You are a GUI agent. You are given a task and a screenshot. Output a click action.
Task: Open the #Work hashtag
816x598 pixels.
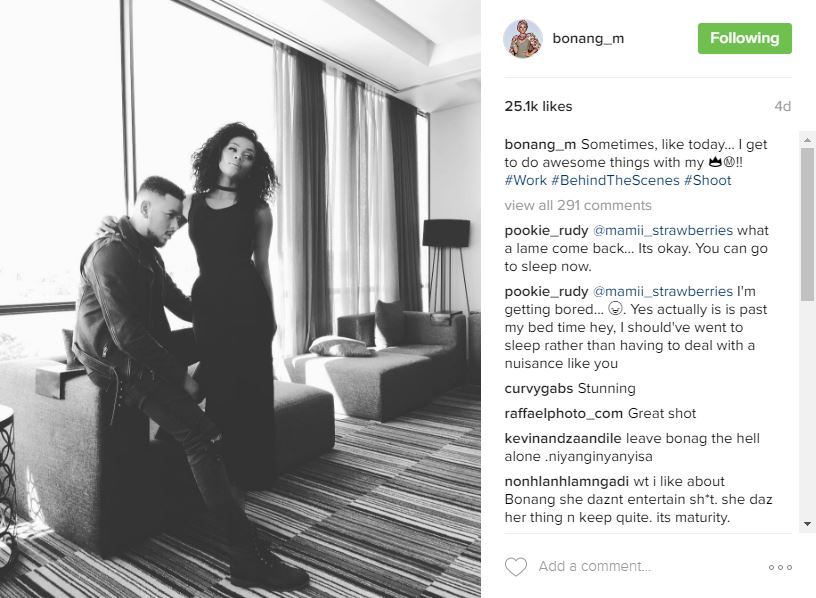click(x=525, y=181)
